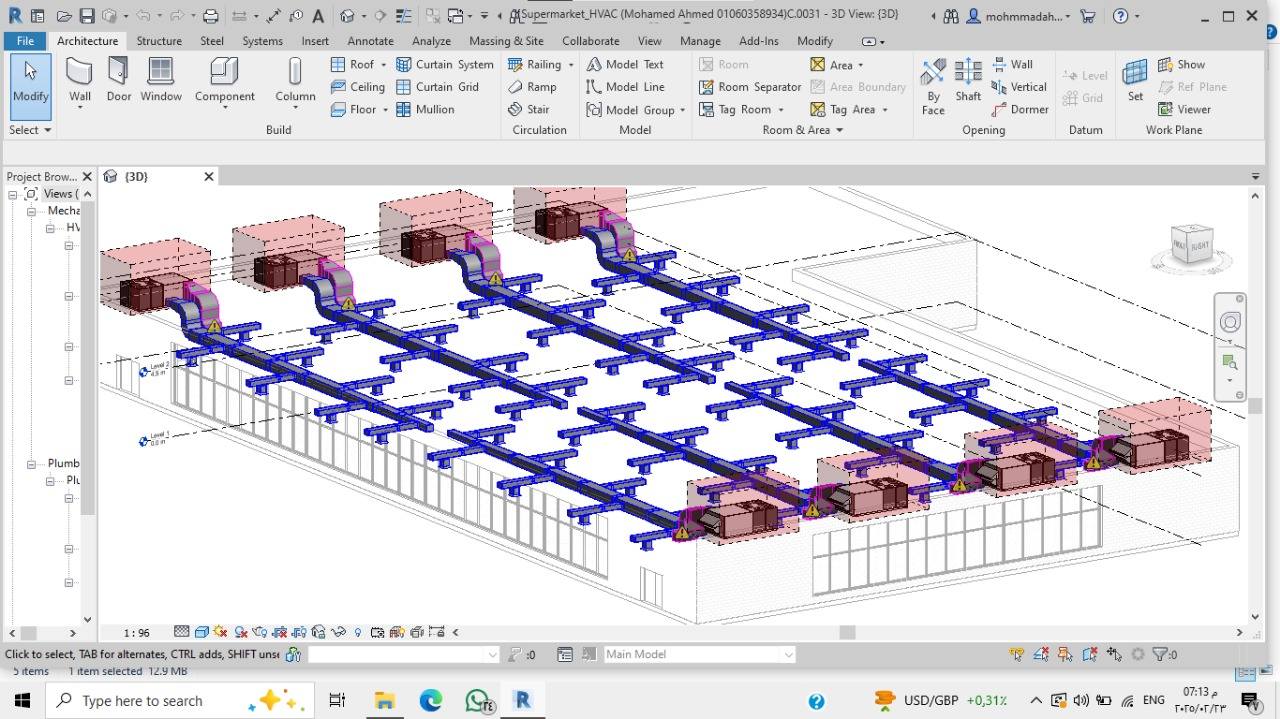Select the Wall tool in the ribbon
1280x719 pixels.
(79, 78)
